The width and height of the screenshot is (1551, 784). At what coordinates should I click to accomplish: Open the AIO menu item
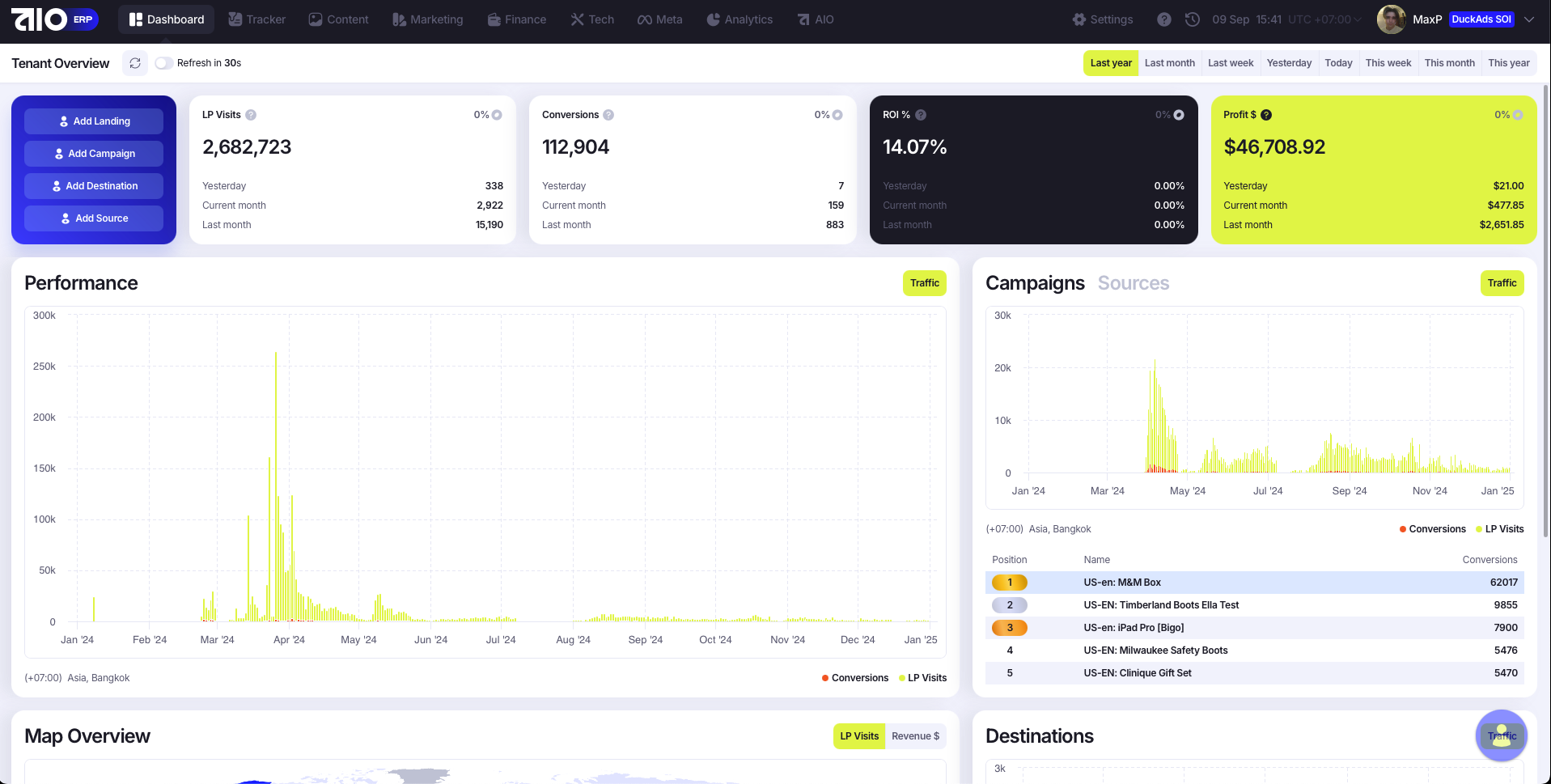point(815,19)
